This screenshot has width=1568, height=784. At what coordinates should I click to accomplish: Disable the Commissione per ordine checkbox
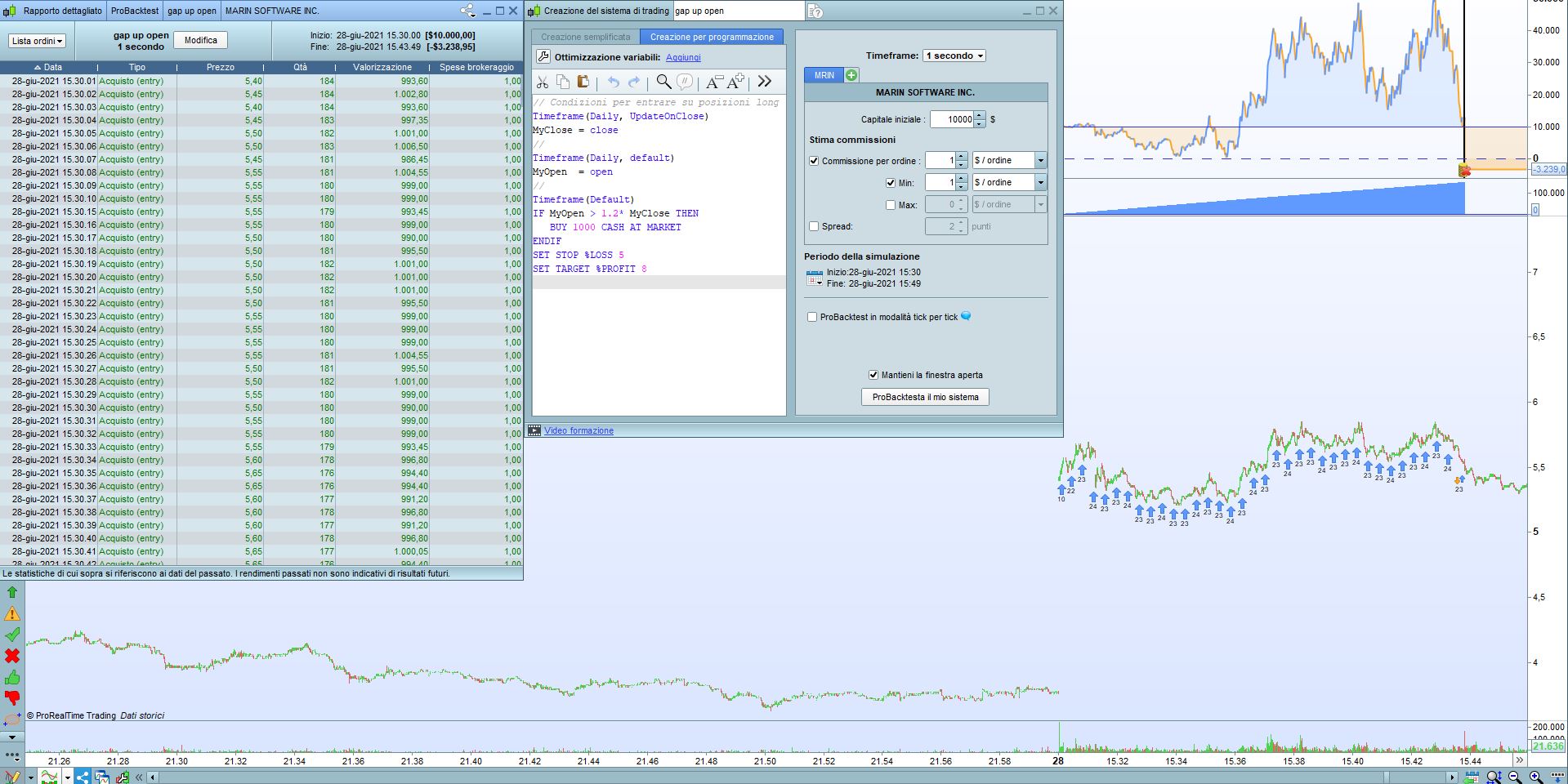[x=814, y=161]
